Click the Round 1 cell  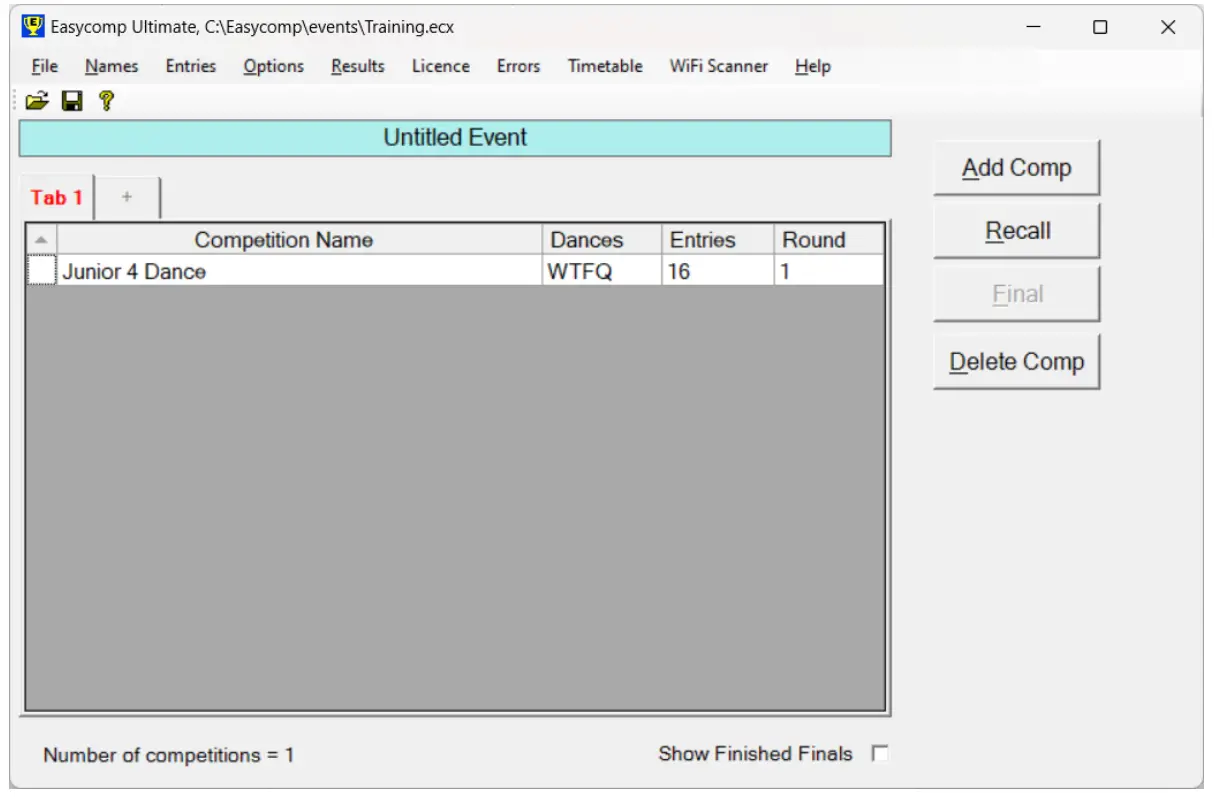[x=829, y=270]
